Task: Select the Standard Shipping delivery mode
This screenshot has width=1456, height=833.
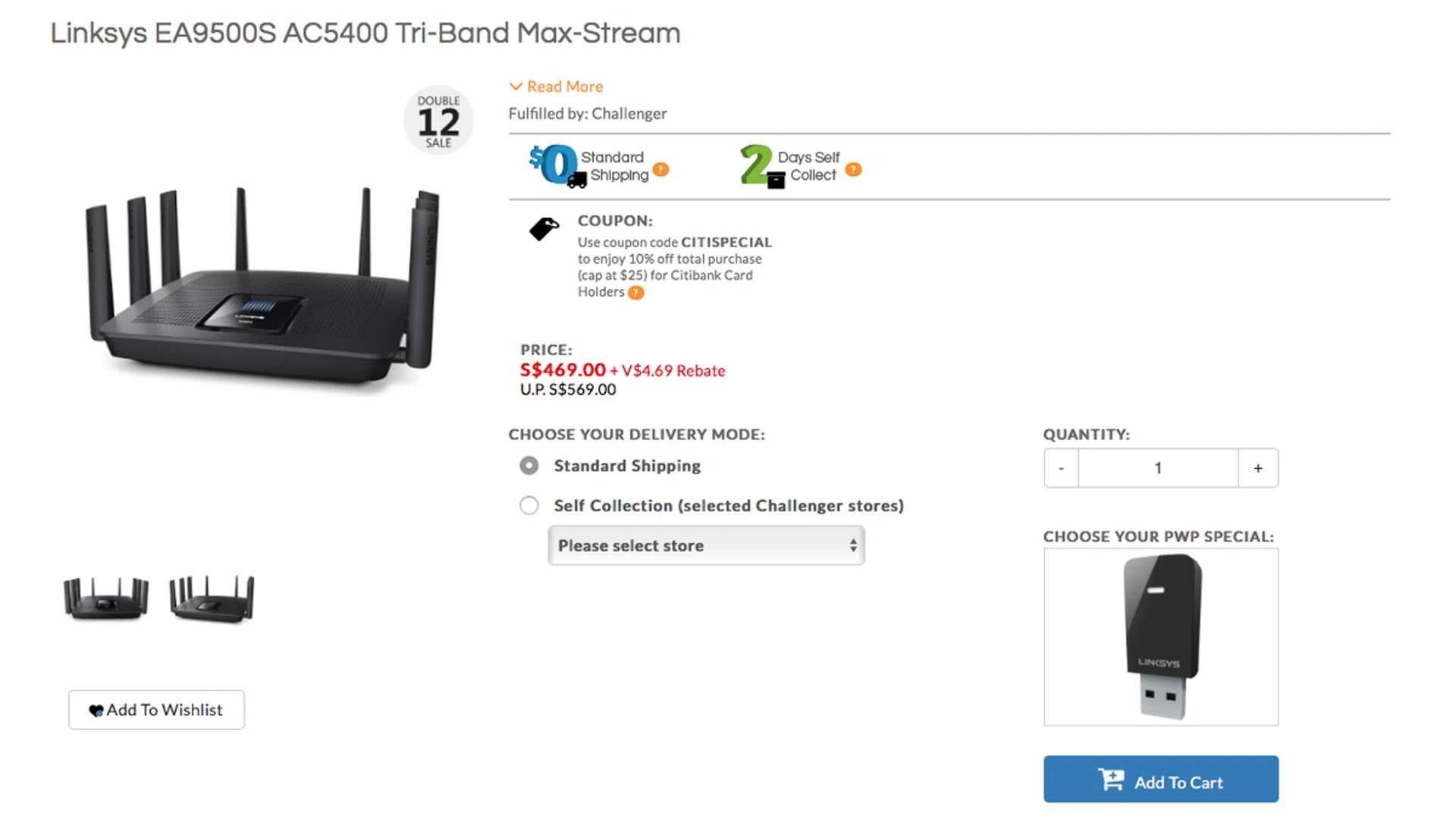Action: click(529, 466)
